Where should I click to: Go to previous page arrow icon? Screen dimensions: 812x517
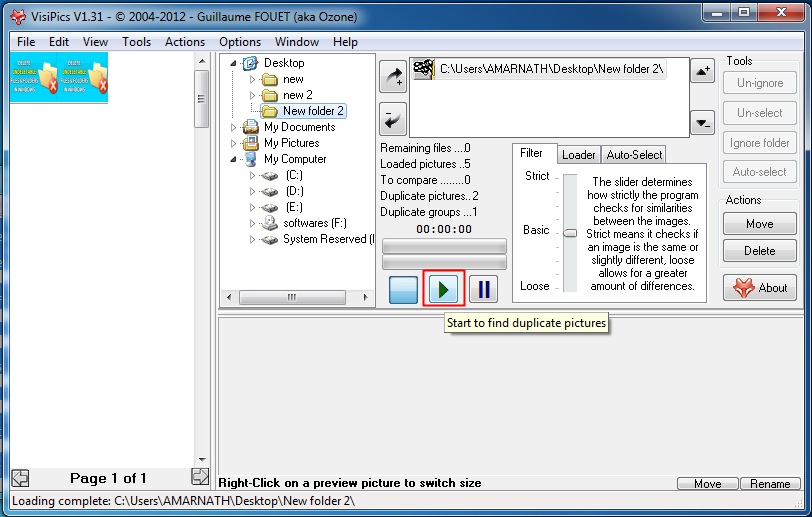(19, 478)
